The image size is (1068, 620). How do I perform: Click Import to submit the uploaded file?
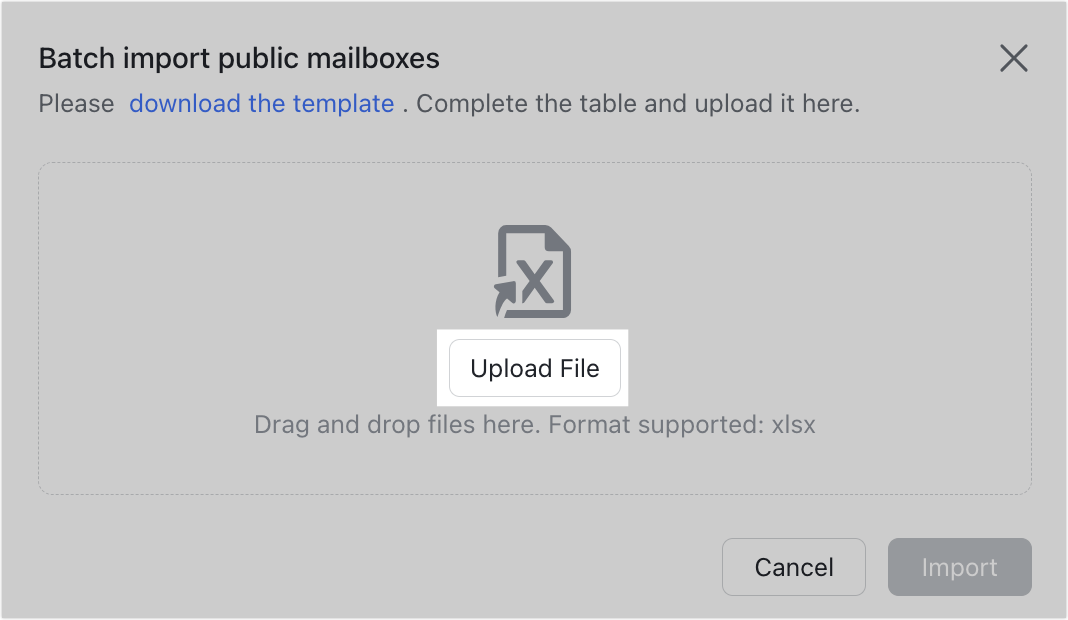coord(959,567)
